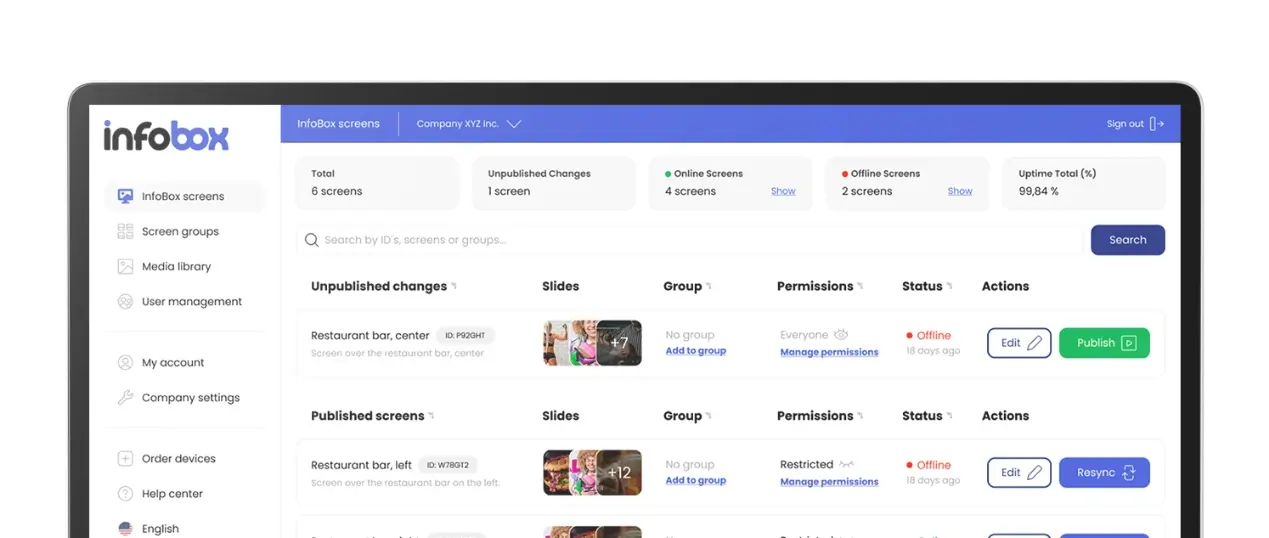1269x538 pixels.
Task: Resync Restaurant bar, left screen
Action: pos(1104,472)
